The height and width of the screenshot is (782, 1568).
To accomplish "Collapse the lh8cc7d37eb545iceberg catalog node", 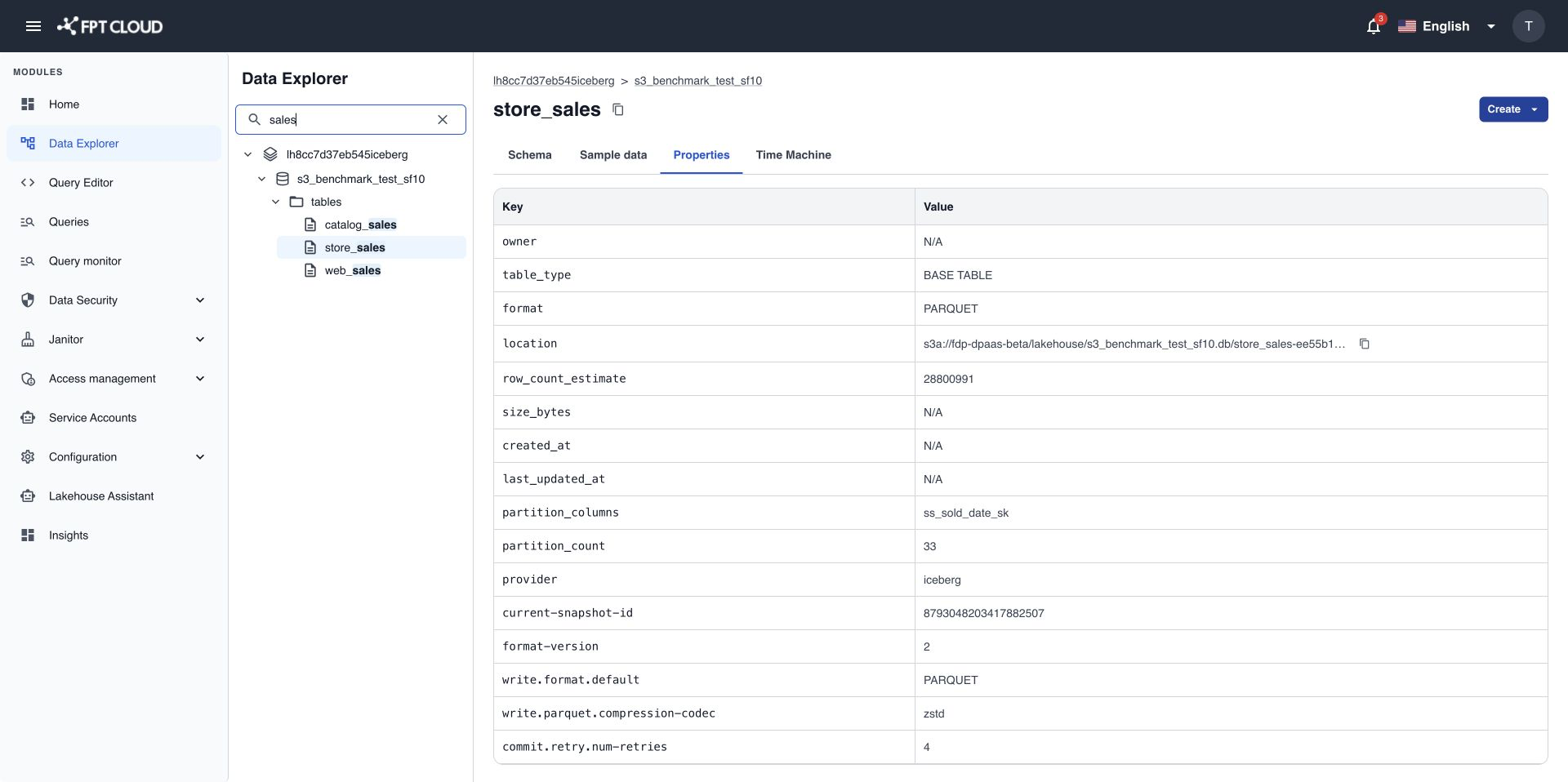I will (x=248, y=154).
